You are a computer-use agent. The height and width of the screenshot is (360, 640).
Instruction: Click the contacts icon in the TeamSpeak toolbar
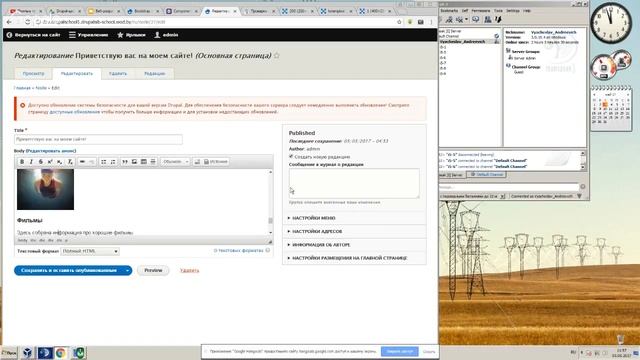(487, 19)
